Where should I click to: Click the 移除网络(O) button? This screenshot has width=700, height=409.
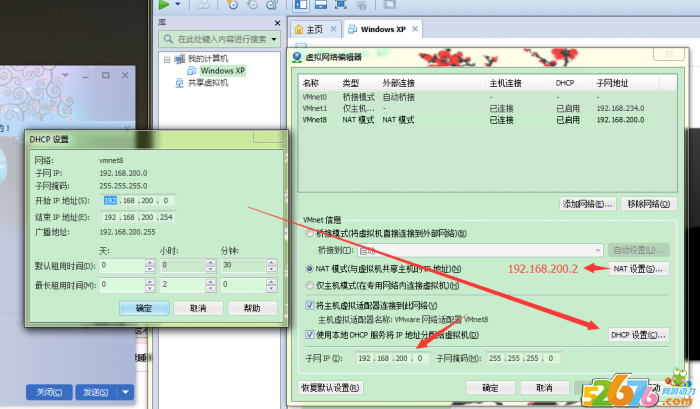point(648,204)
